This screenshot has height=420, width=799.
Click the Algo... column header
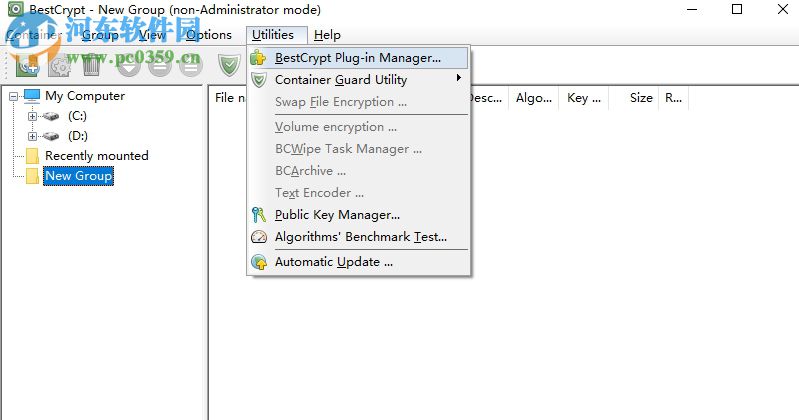[534, 98]
